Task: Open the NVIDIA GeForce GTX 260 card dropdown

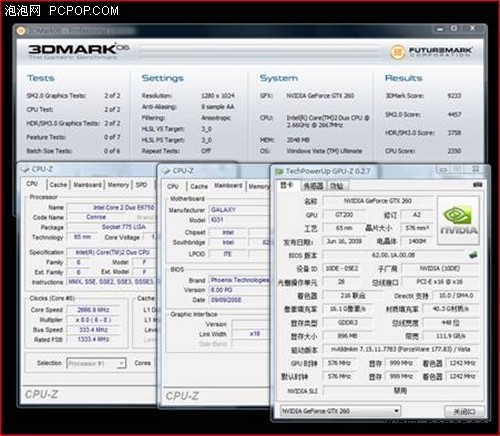Action: [x=340, y=411]
